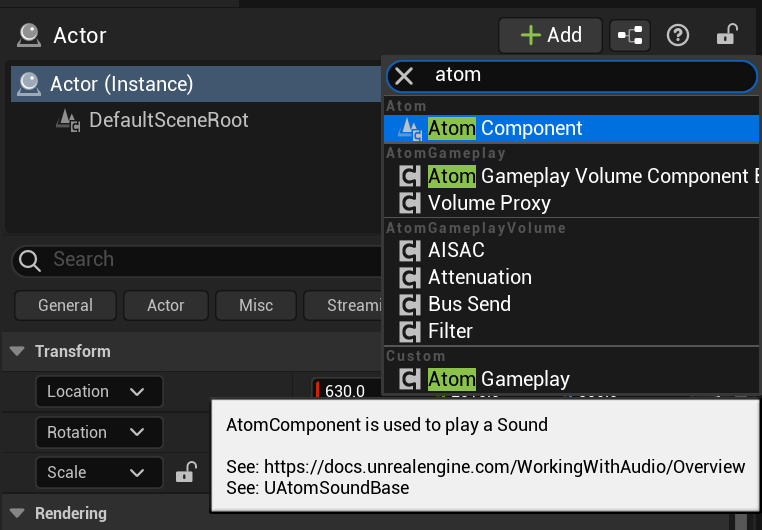Click the icon beside Atom Gameplay Volume Component
Viewport: 762px width, 530px height.
pyautogui.click(x=410, y=176)
